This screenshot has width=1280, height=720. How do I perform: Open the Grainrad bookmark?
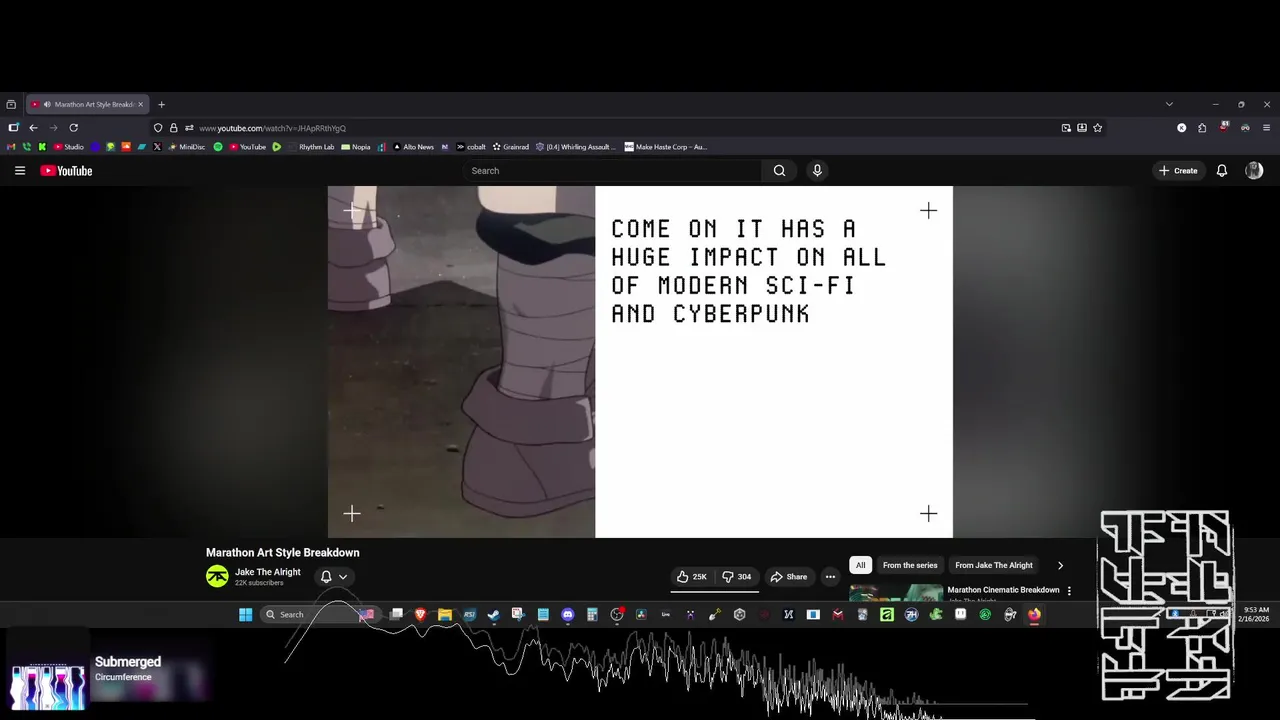tap(510, 147)
